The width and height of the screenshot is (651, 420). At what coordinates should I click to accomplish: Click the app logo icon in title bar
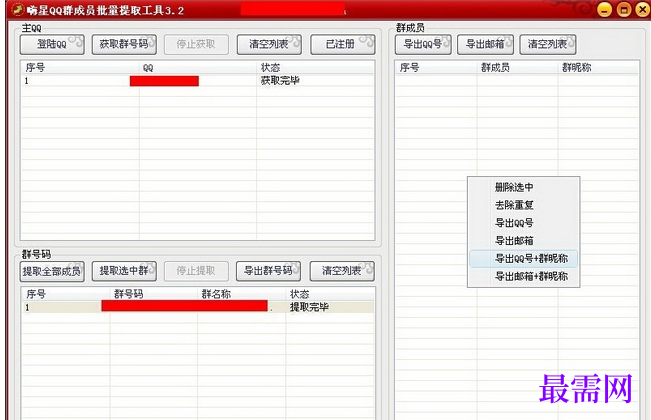point(17,9)
